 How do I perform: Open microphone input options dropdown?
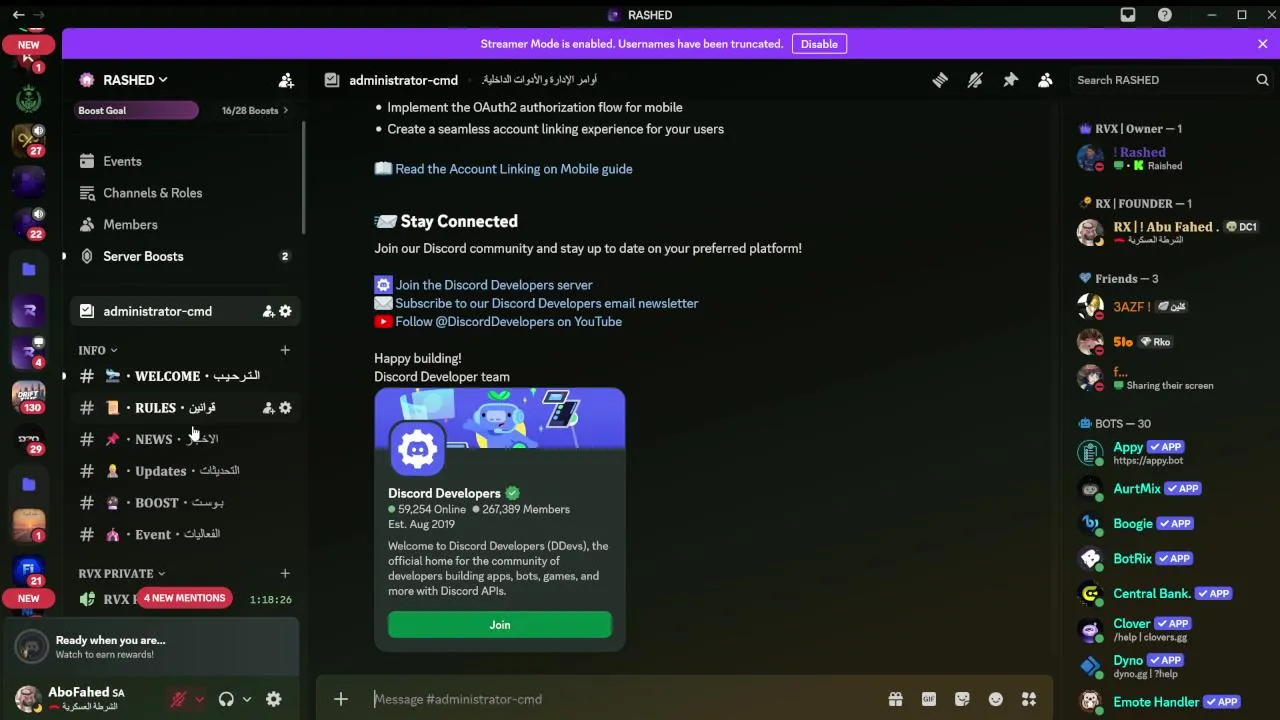pyautogui.click(x=199, y=699)
